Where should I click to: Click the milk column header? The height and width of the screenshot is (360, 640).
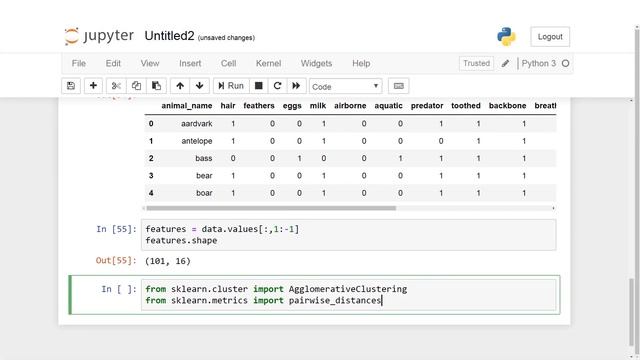(x=318, y=106)
